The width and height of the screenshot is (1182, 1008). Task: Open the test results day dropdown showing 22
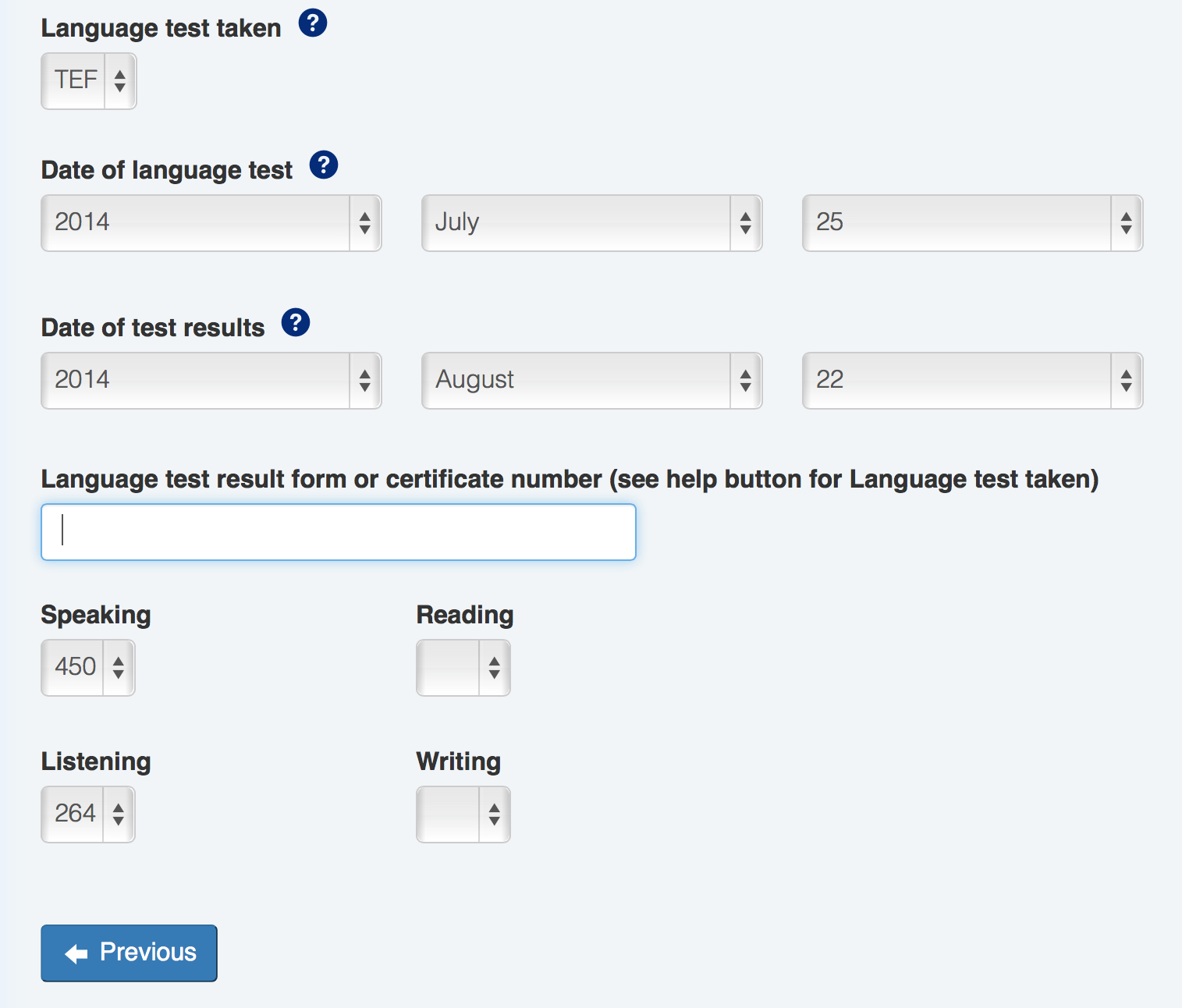point(972,381)
